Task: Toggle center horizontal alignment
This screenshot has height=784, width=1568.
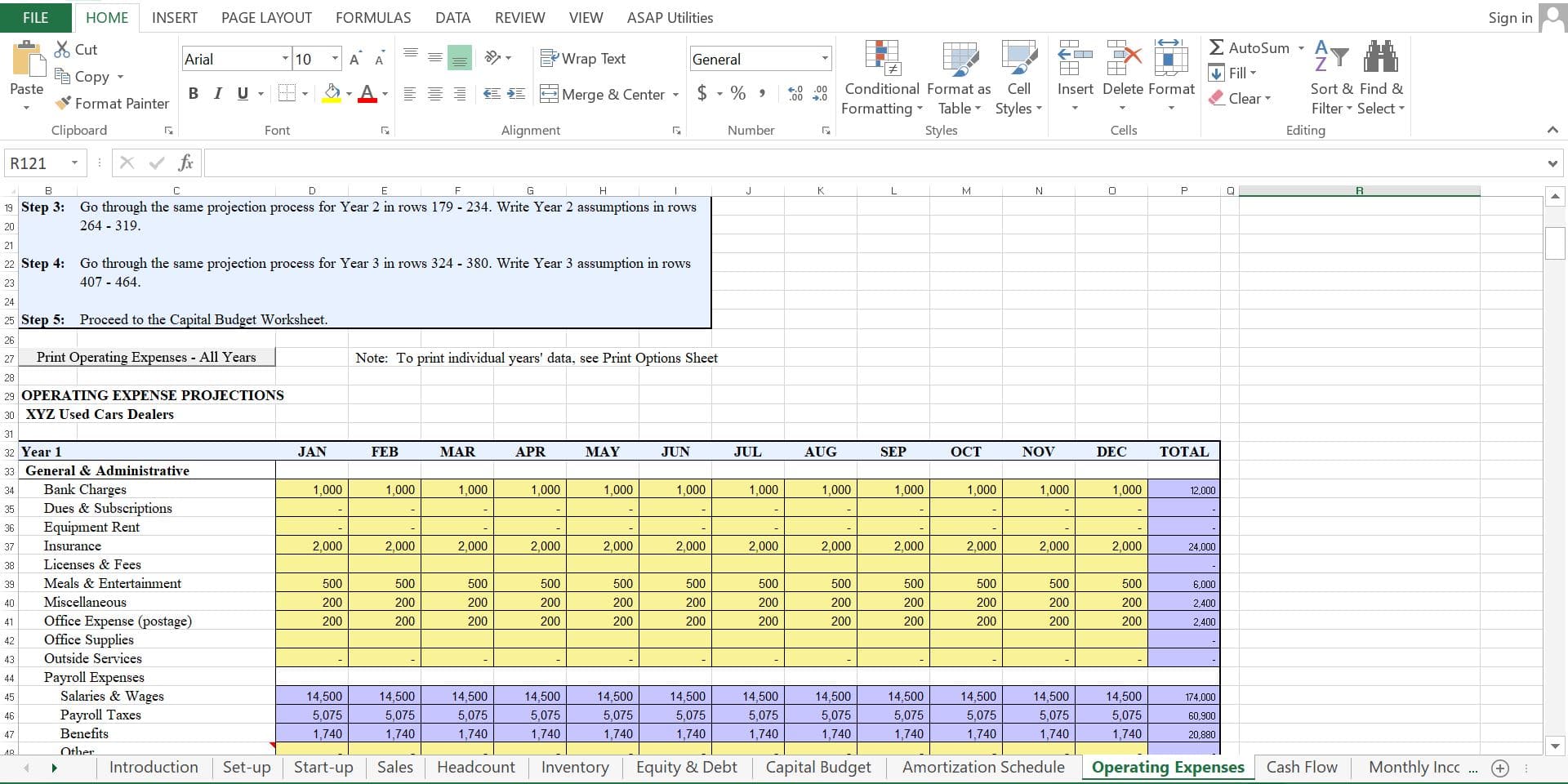Action: point(435,94)
